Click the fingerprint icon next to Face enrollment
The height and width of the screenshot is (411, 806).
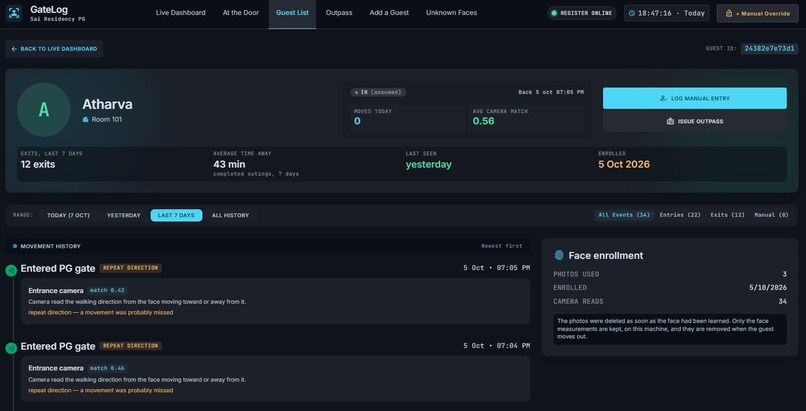tap(559, 255)
